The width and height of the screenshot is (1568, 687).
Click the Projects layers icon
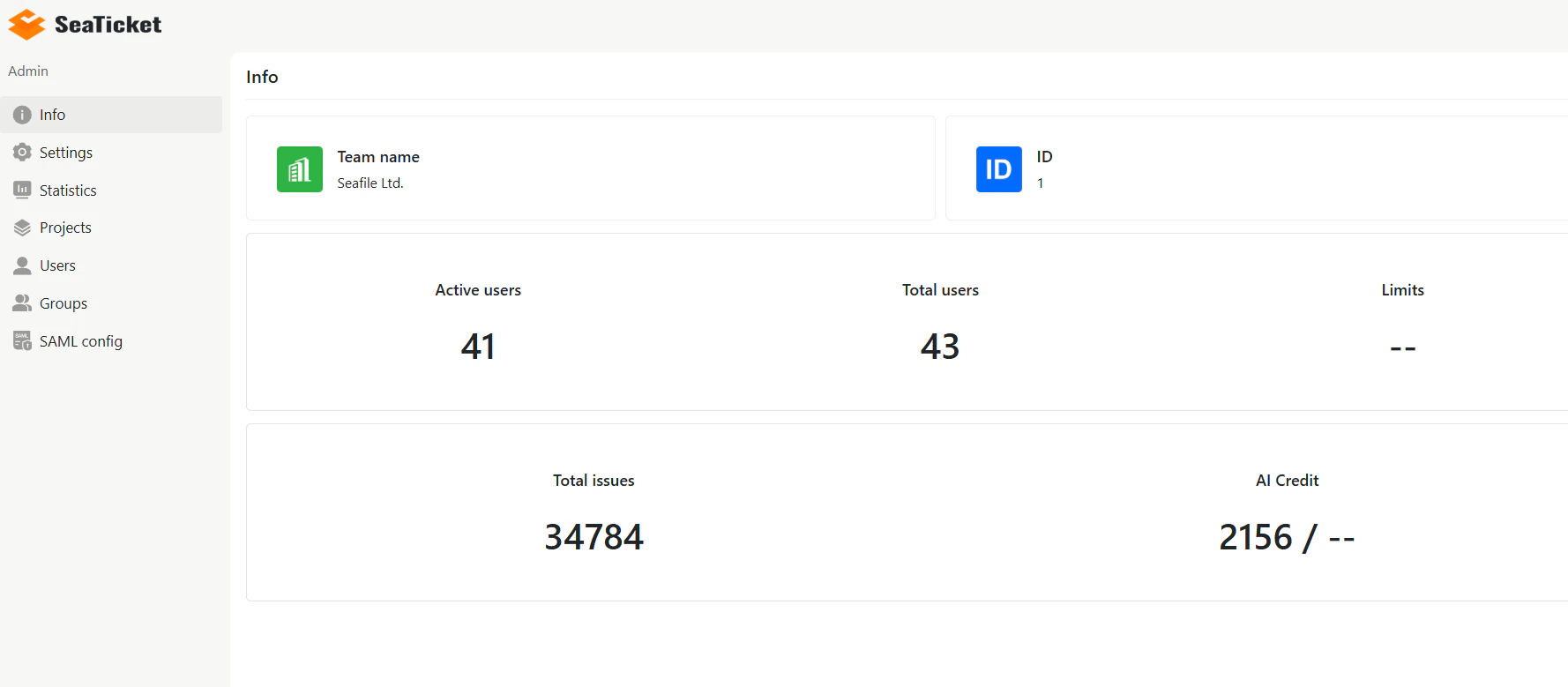pos(22,228)
